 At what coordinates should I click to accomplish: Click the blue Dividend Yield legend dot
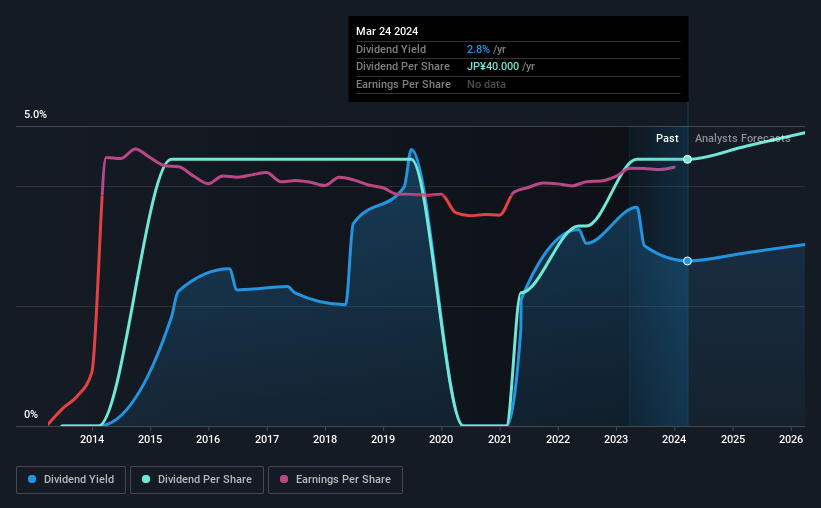(x=32, y=479)
